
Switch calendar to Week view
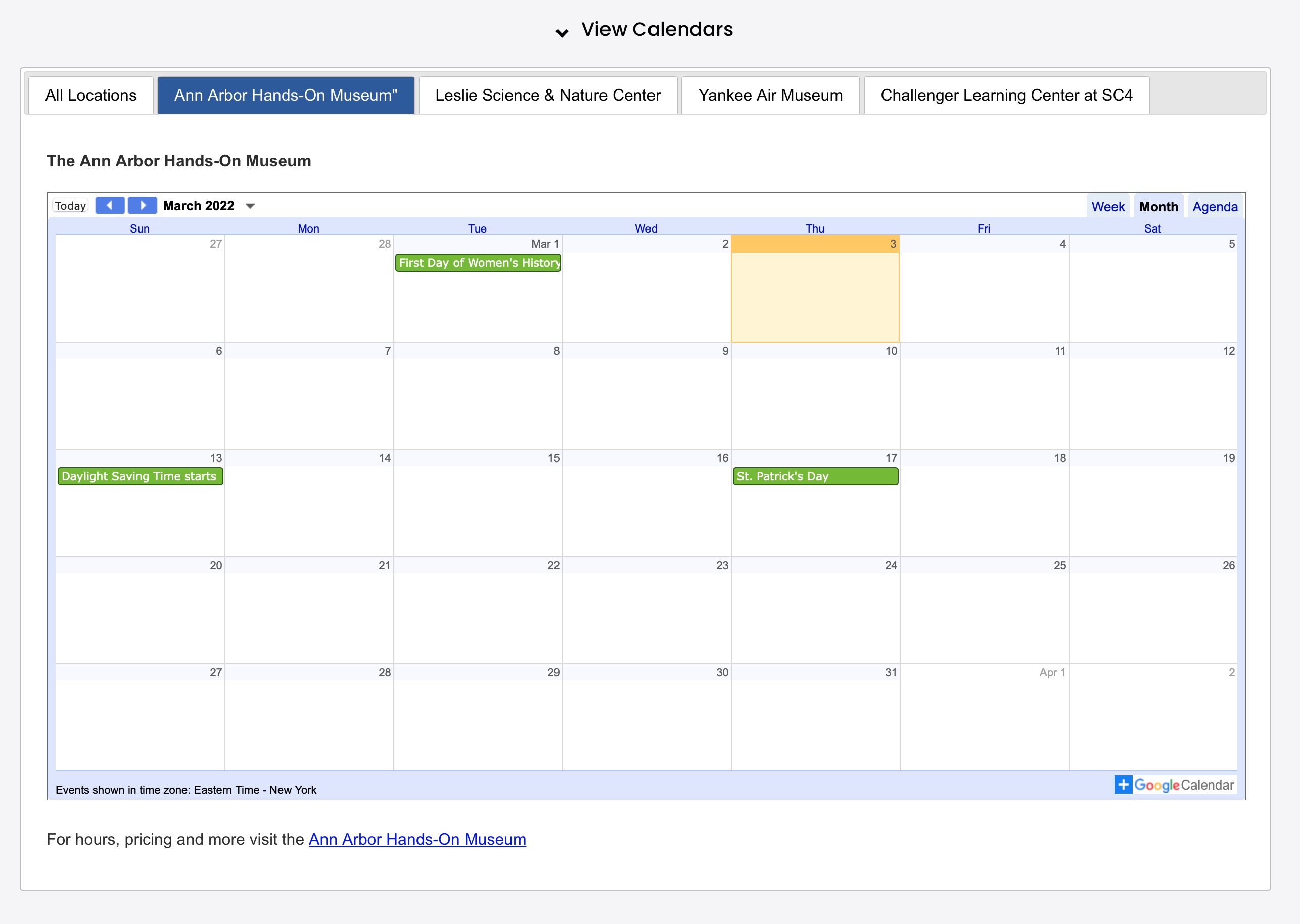[1108, 207]
